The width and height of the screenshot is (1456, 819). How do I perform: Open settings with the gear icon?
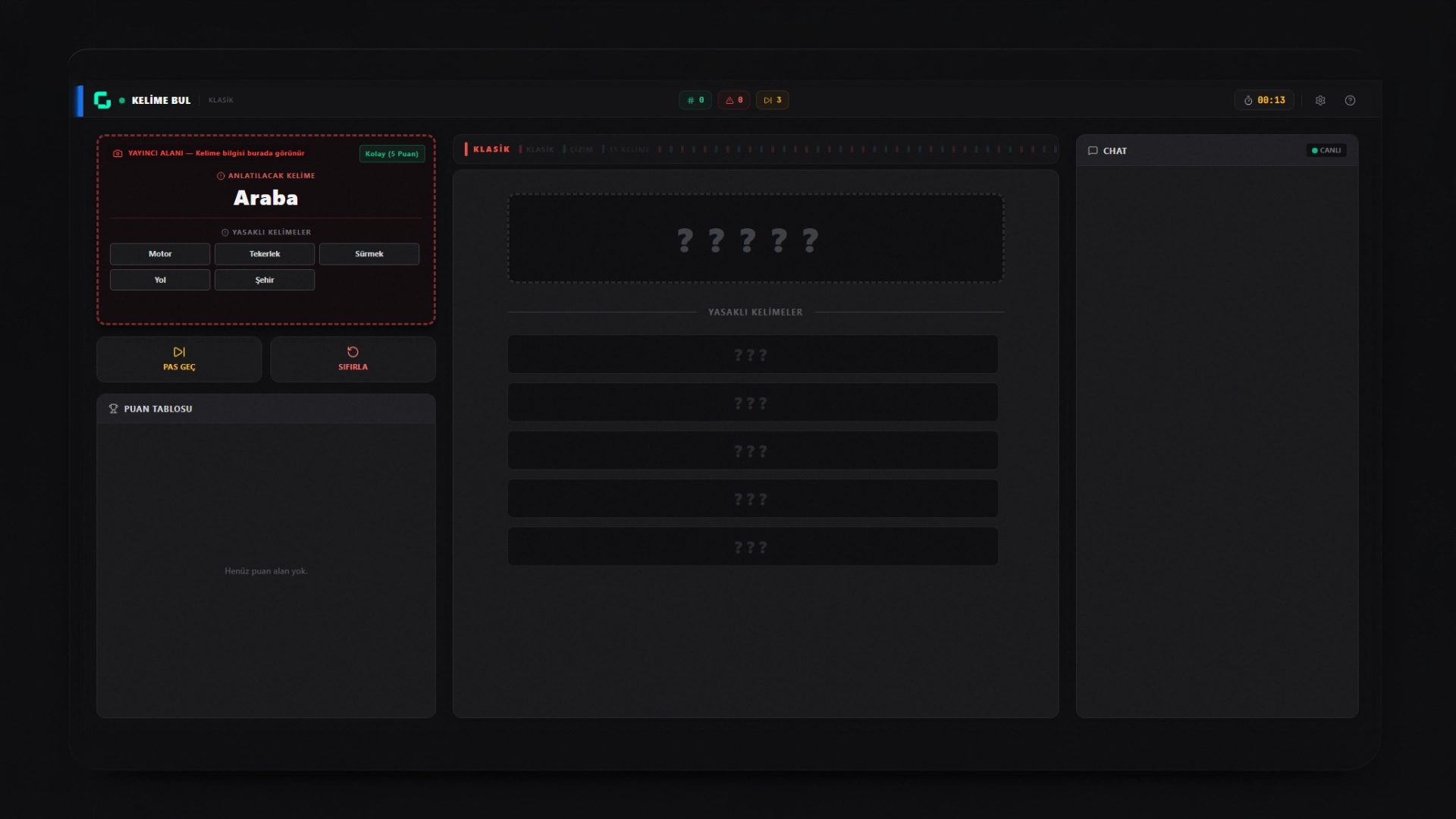pyautogui.click(x=1320, y=100)
